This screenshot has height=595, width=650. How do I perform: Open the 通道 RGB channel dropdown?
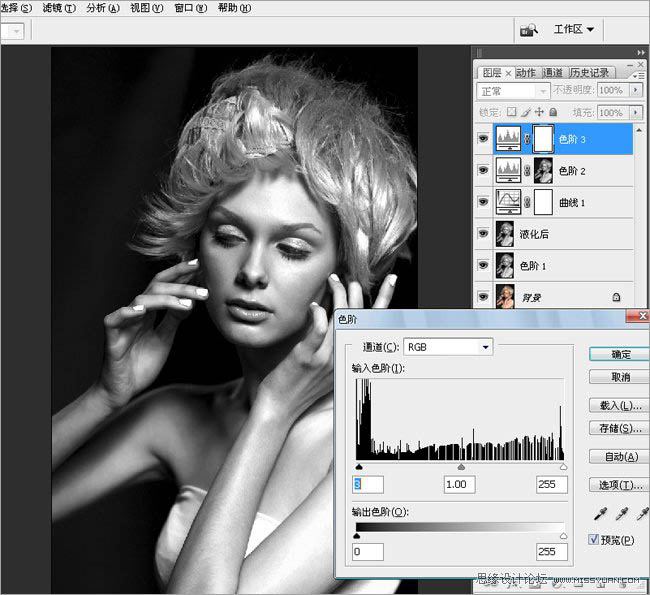(x=448, y=347)
